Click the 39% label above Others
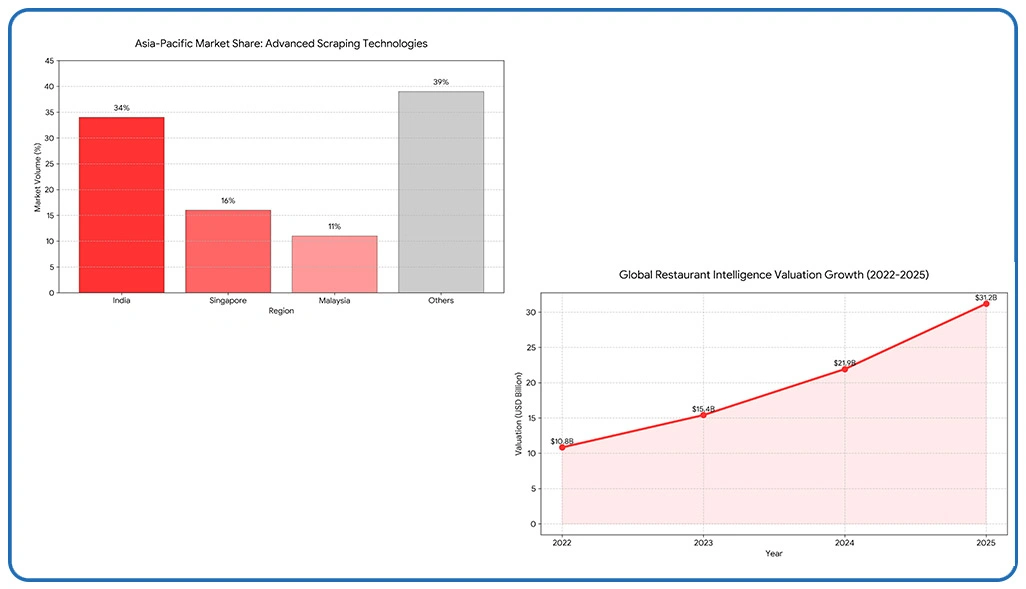The width and height of the screenshot is (1026, 589). (441, 82)
